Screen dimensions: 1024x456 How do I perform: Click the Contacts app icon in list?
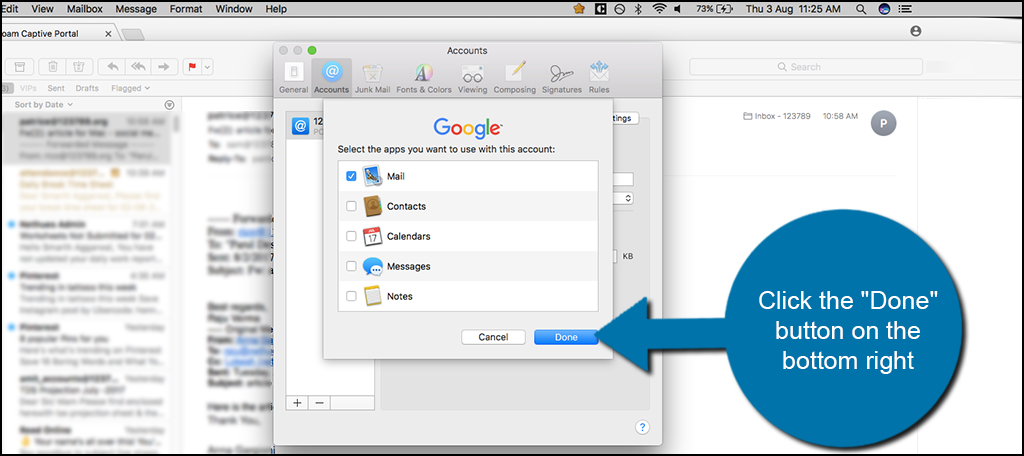pyautogui.click(x=373, y=206)
